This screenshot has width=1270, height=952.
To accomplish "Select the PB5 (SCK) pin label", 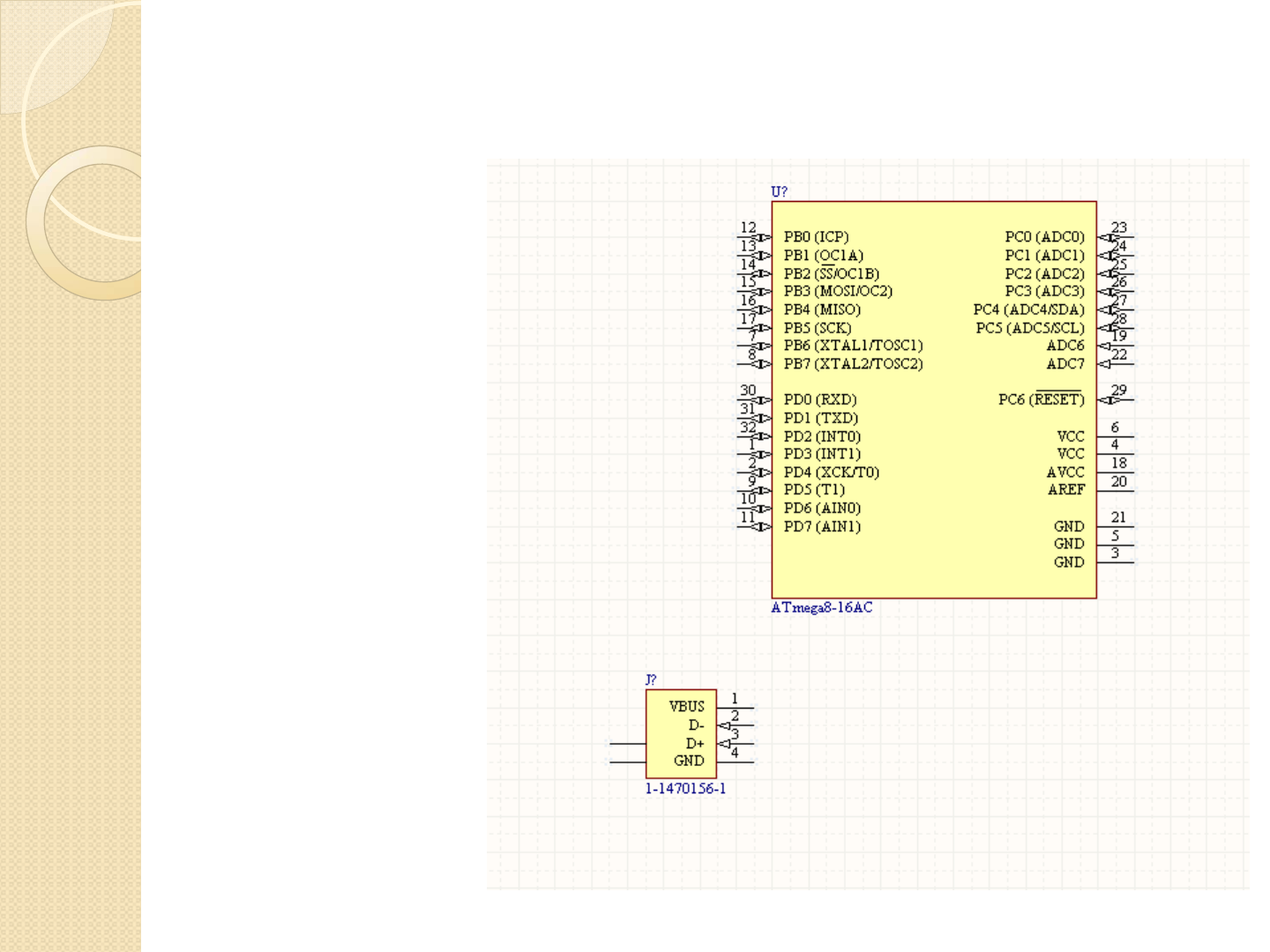I will click(x=818, y=328).
